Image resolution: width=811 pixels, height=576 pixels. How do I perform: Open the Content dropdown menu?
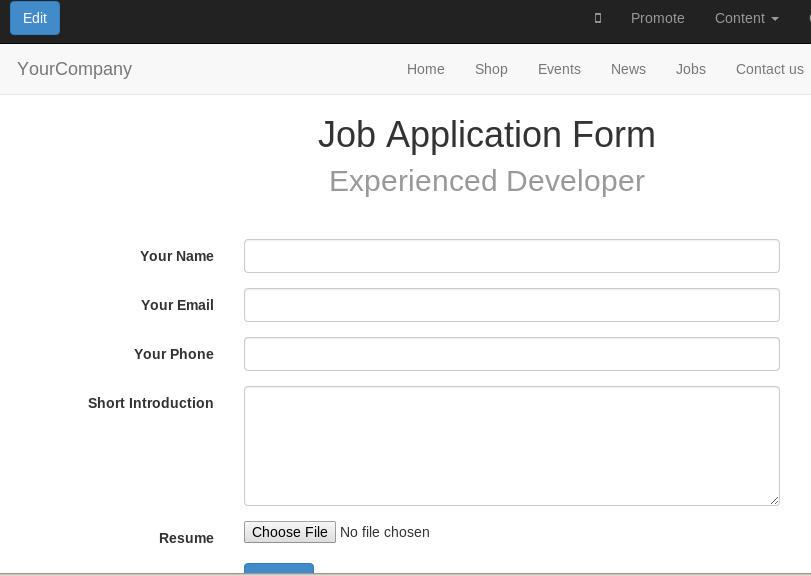pos(746,18)
